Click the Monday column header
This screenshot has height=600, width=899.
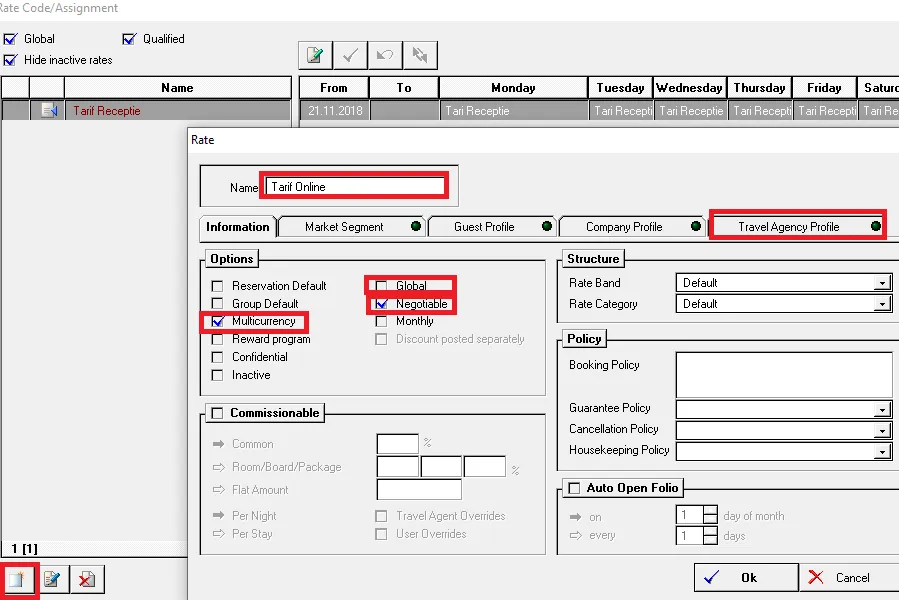513,88
